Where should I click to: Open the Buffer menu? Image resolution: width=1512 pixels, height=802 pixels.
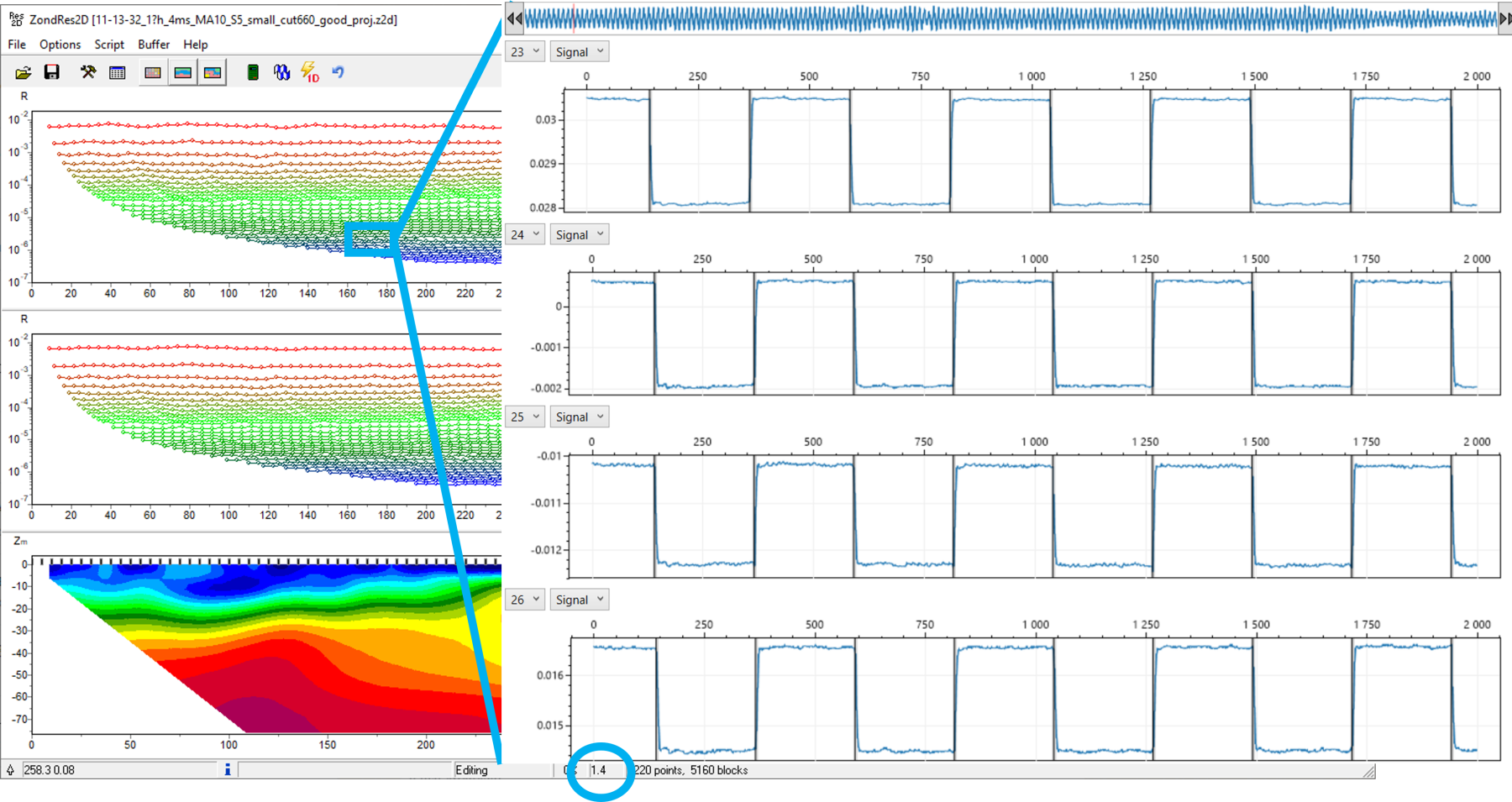coord(154,45)
